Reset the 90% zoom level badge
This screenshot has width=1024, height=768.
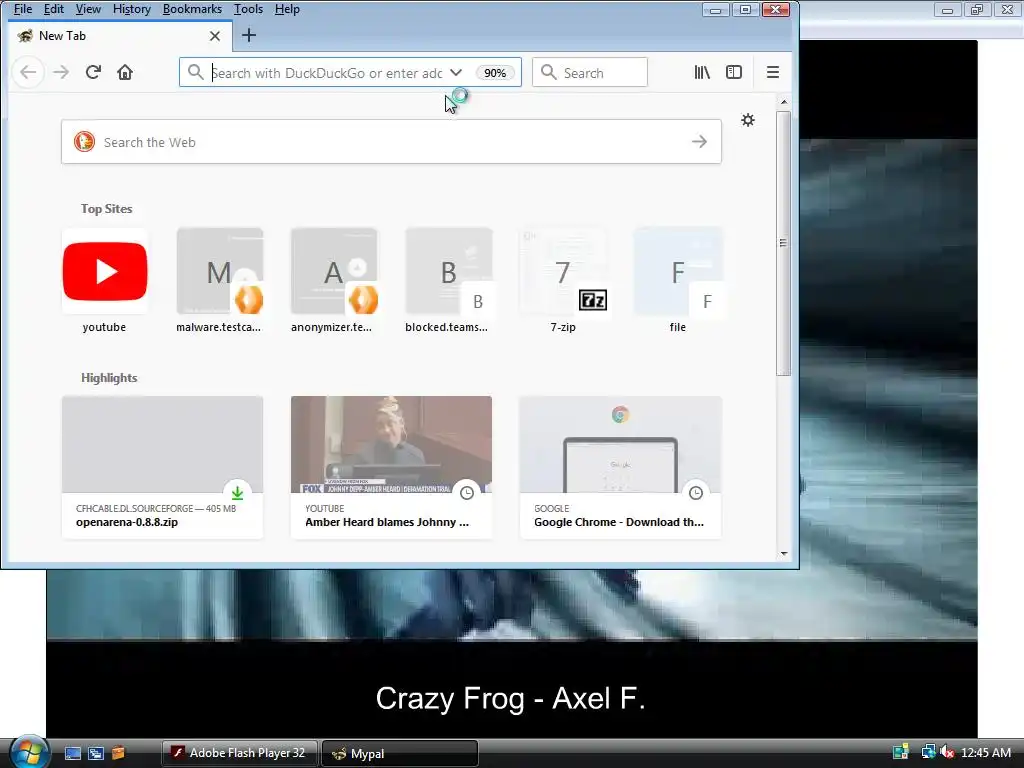[494, 72]
